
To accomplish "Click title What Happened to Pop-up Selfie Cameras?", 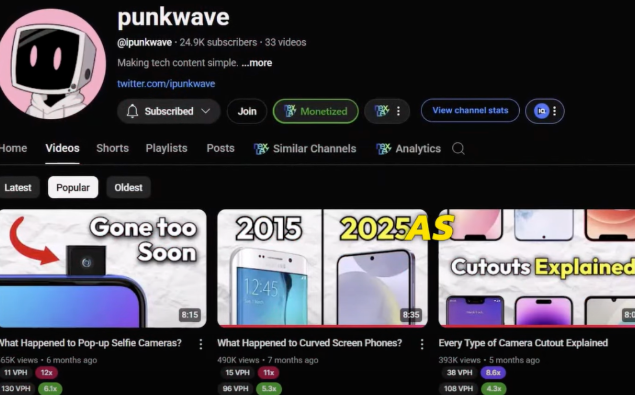I will (x=91, y=343).
